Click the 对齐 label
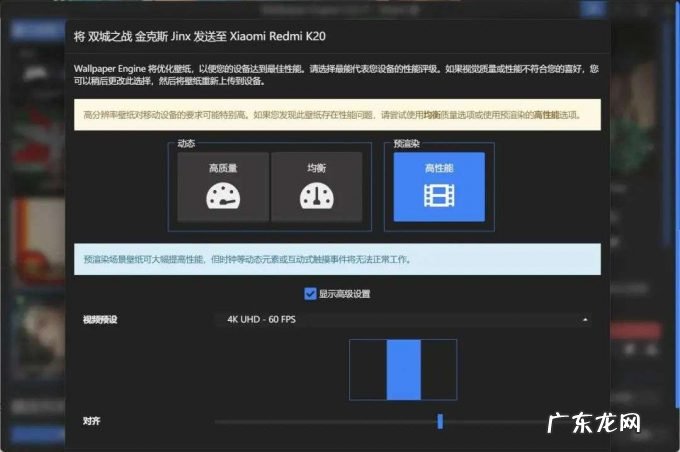Image resolution: width=680 pixels, height=452 pixels. (x=92, y=421)
